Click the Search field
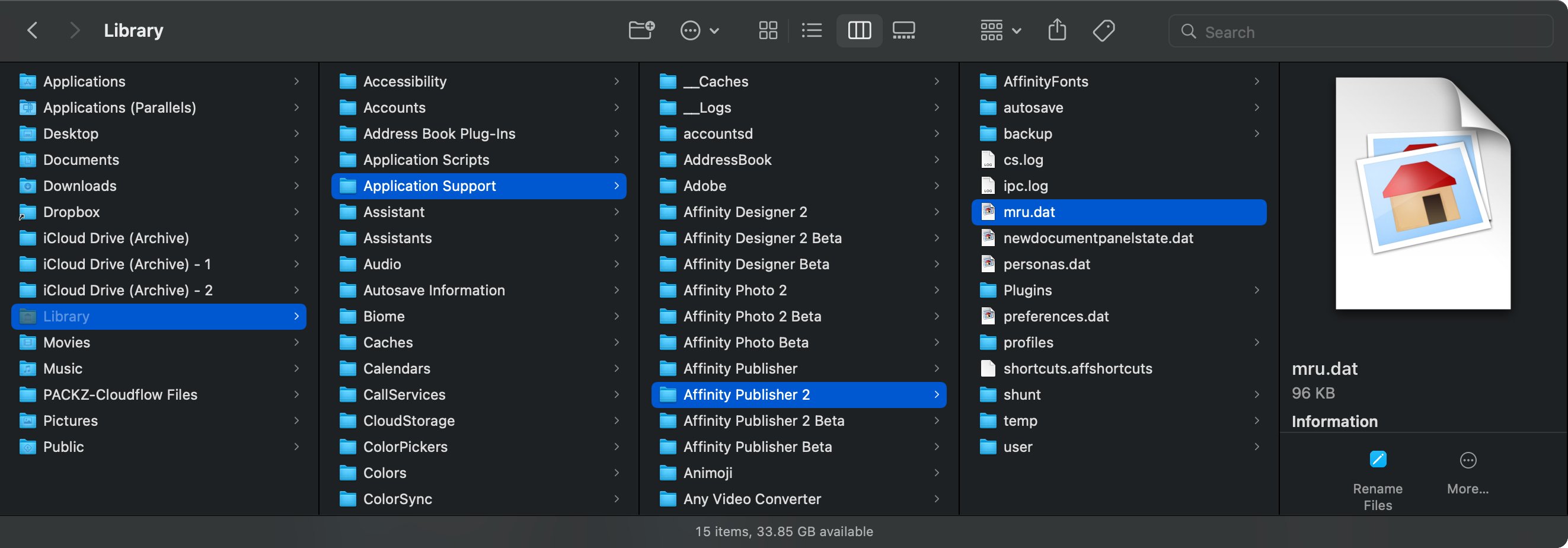Image resolution: width=1568 pixels, height=548 pixels. 1361,31
